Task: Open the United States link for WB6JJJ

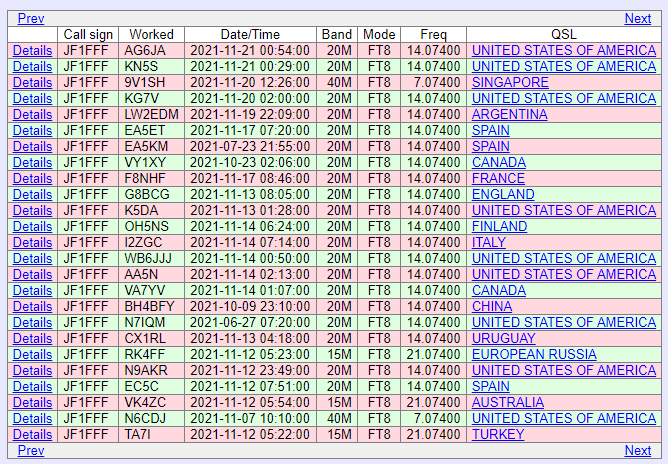Action: point(564,258)
